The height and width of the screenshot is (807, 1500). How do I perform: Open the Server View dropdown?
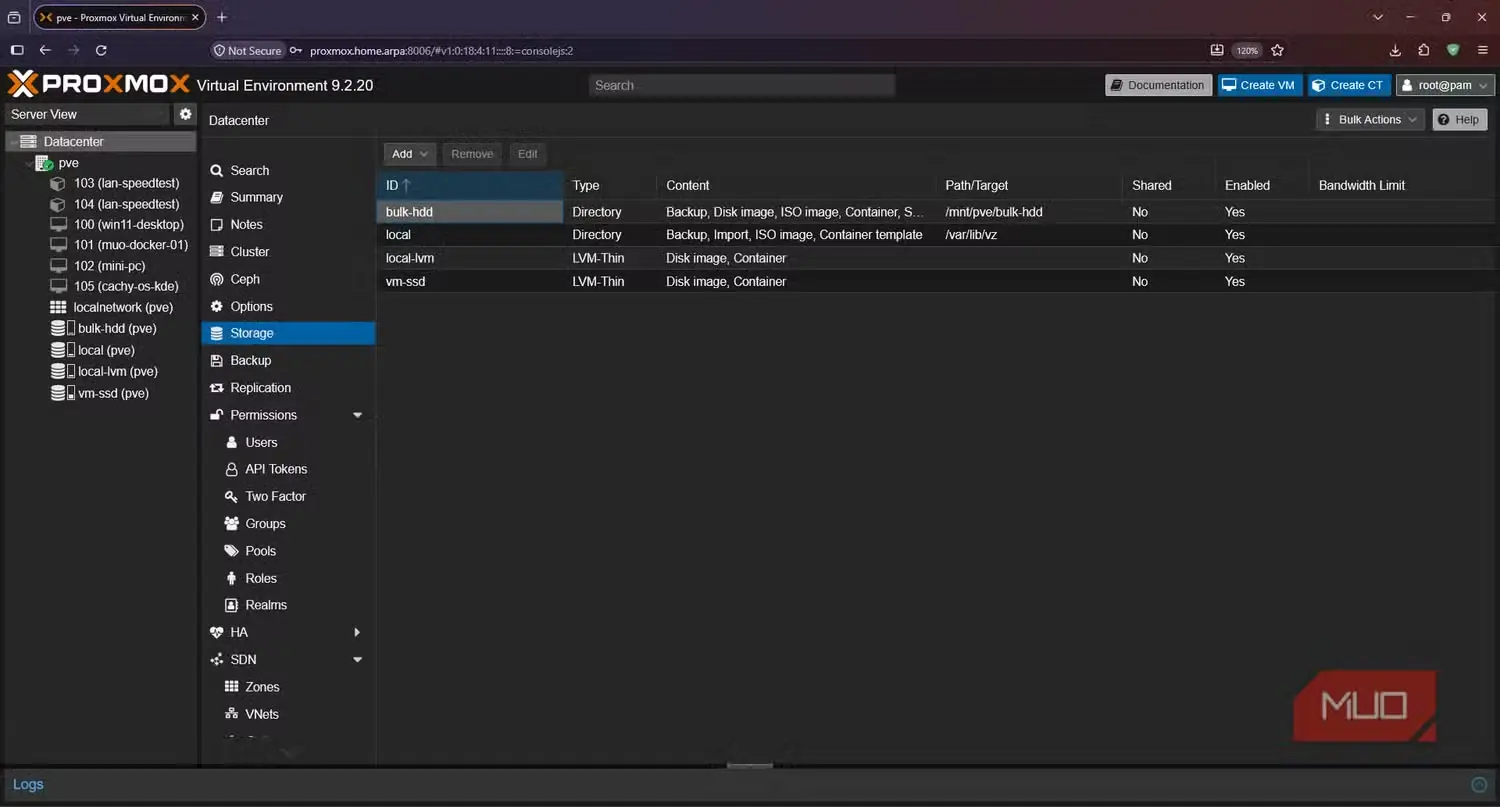click(88, 114)
